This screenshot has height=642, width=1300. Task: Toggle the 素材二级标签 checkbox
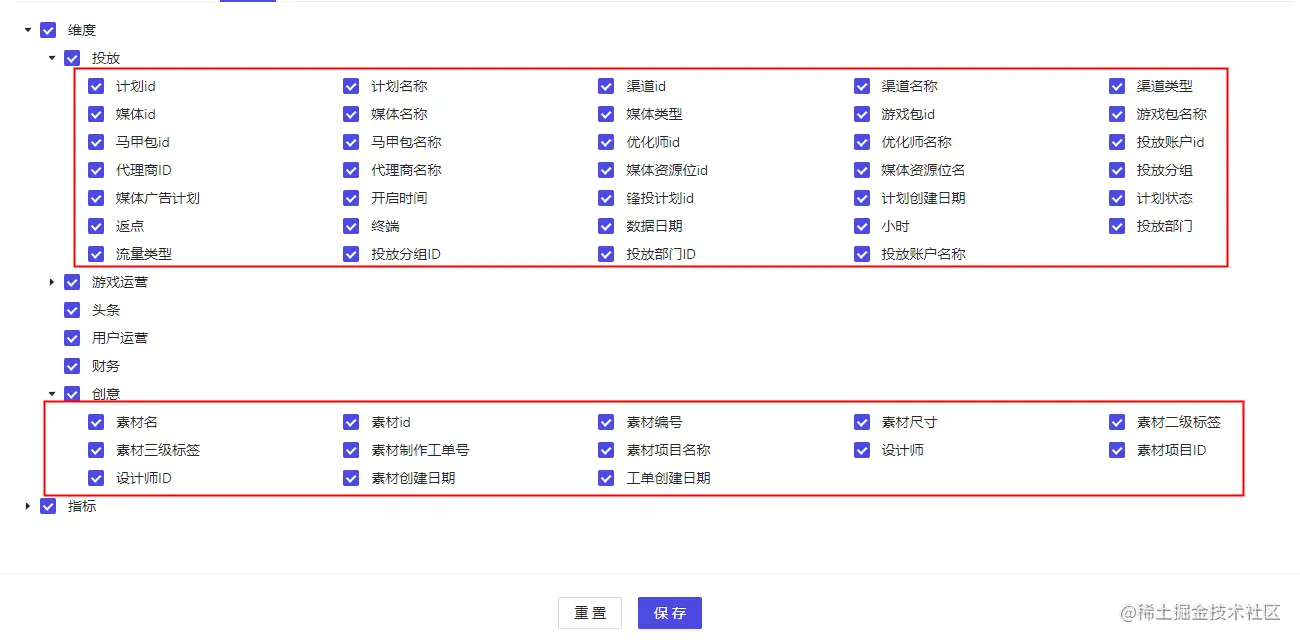(x=1117, y=422)
